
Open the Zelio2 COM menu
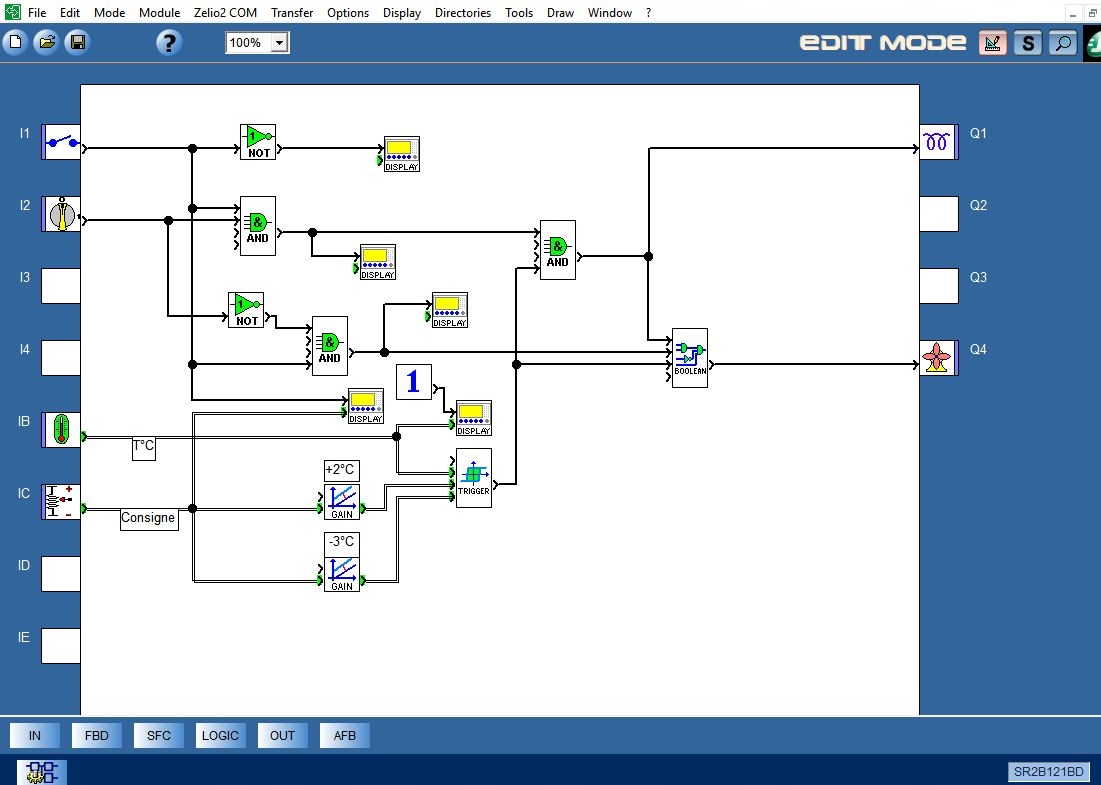click(x=226, y=13)
